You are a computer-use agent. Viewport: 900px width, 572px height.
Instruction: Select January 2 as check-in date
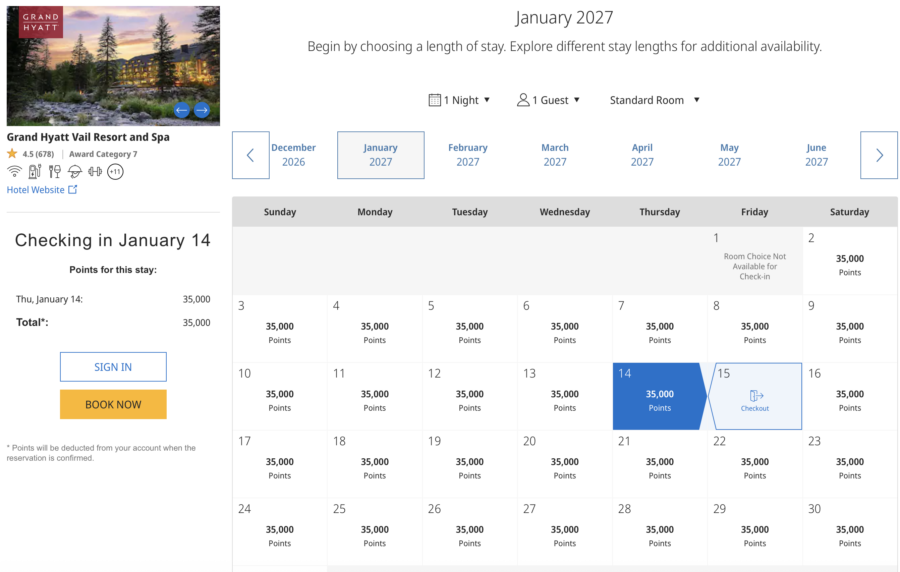coord(849,261)
